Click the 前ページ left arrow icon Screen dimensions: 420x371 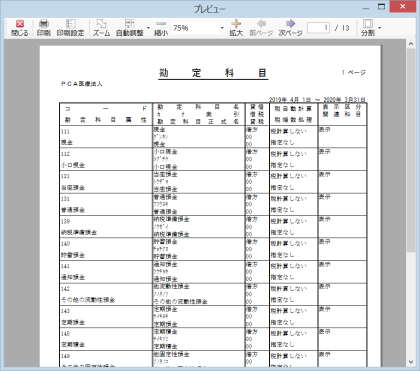click(x=261, y=24)
